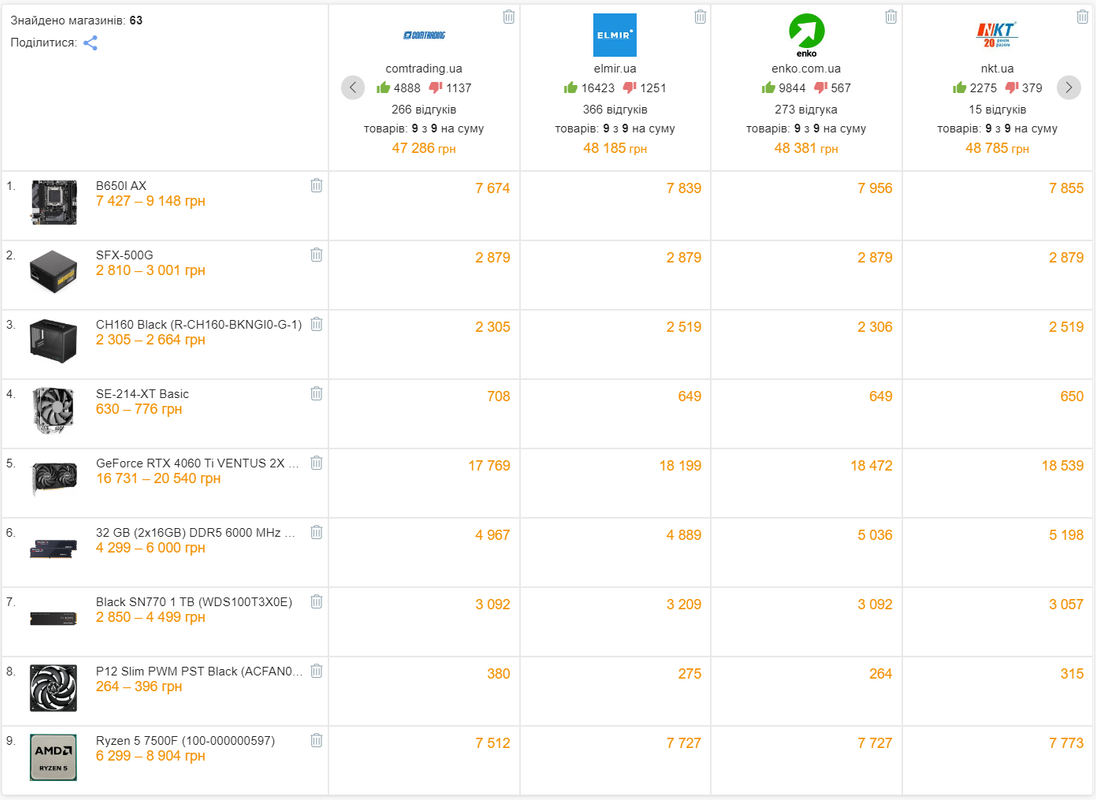The height and width of the screenshot is (800, 1096).
Task: Delete the GeForce RTX 4060 Ti row with its trash icon
Action: click(x=317, y=463)
